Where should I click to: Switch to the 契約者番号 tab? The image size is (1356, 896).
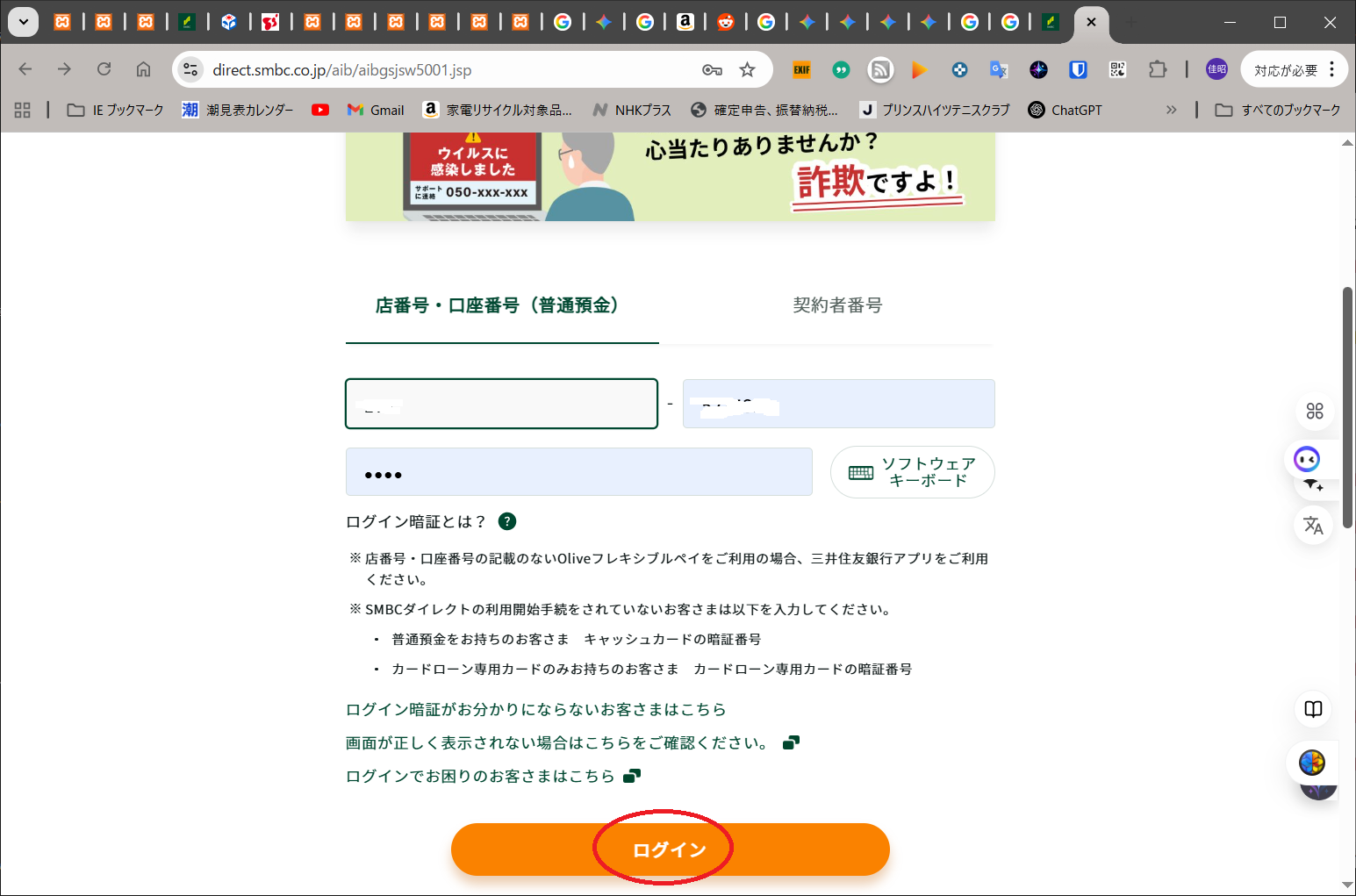836,305
